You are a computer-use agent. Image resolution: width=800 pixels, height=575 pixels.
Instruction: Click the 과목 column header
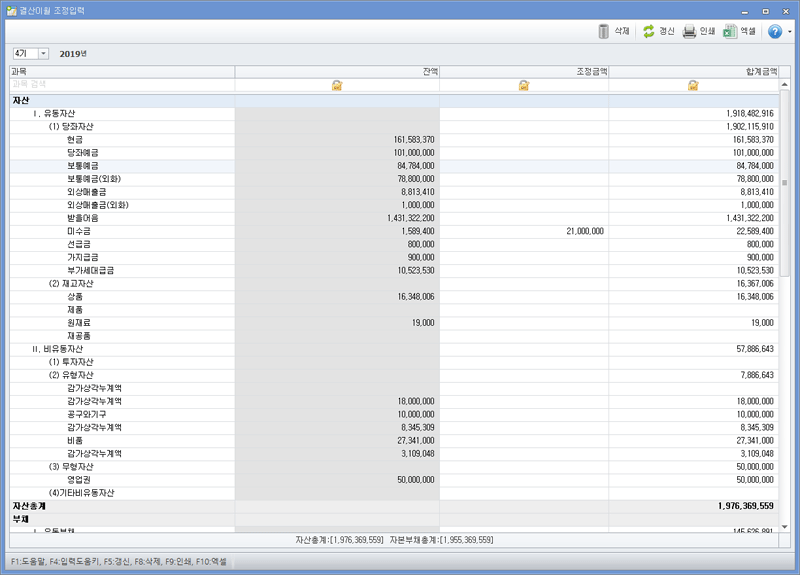coord(122,72)
